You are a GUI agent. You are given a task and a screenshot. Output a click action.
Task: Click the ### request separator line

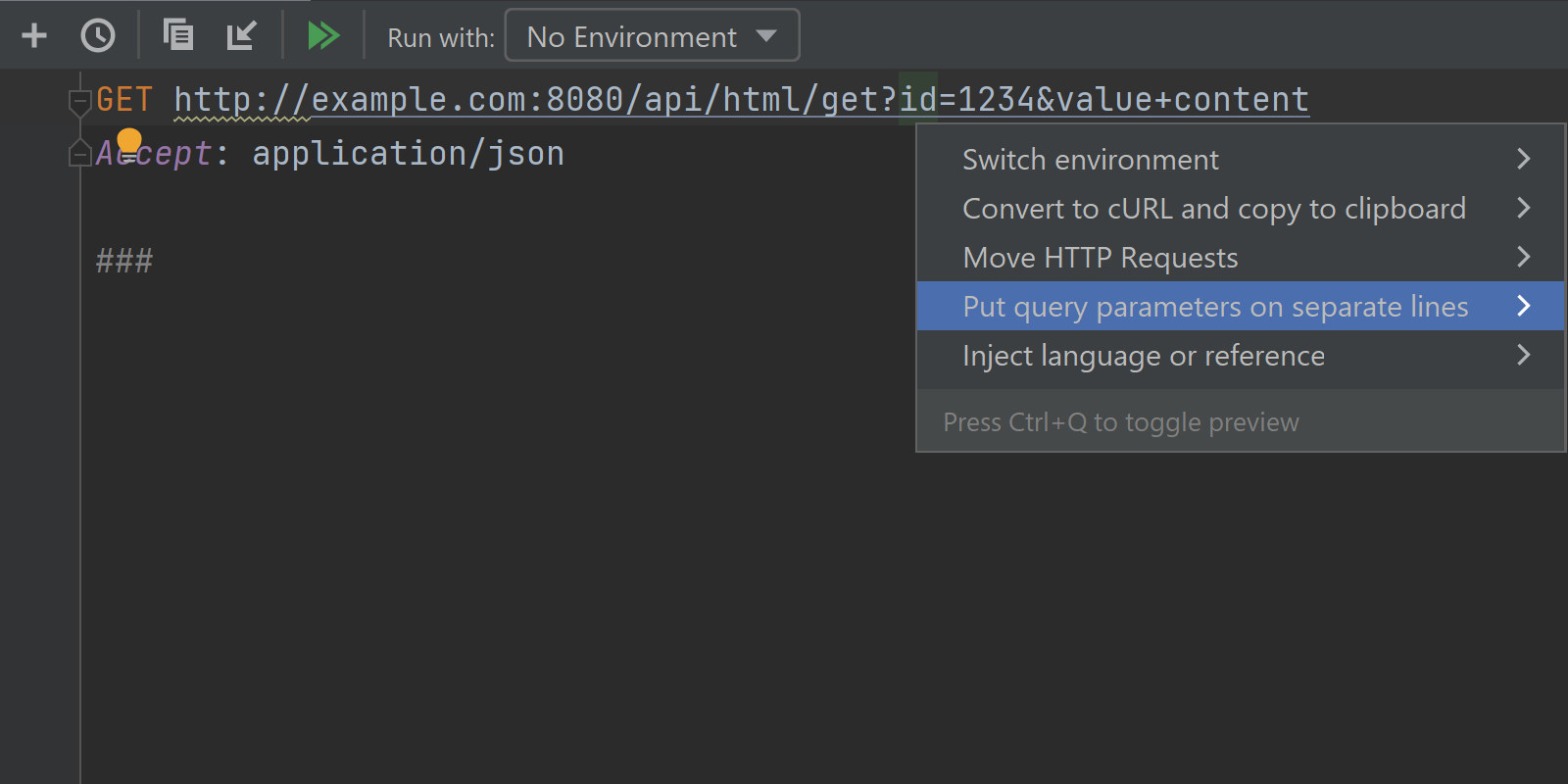[x=124, y=261]
